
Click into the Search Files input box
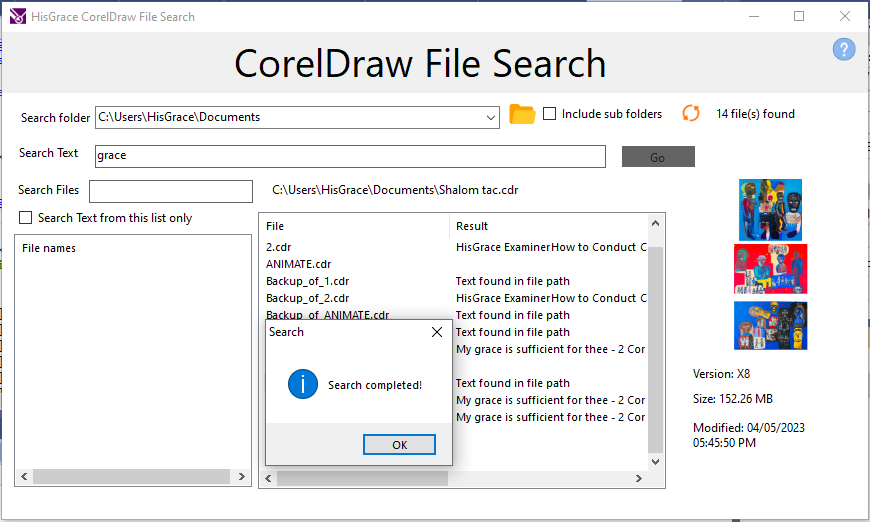tap(171, 191)
